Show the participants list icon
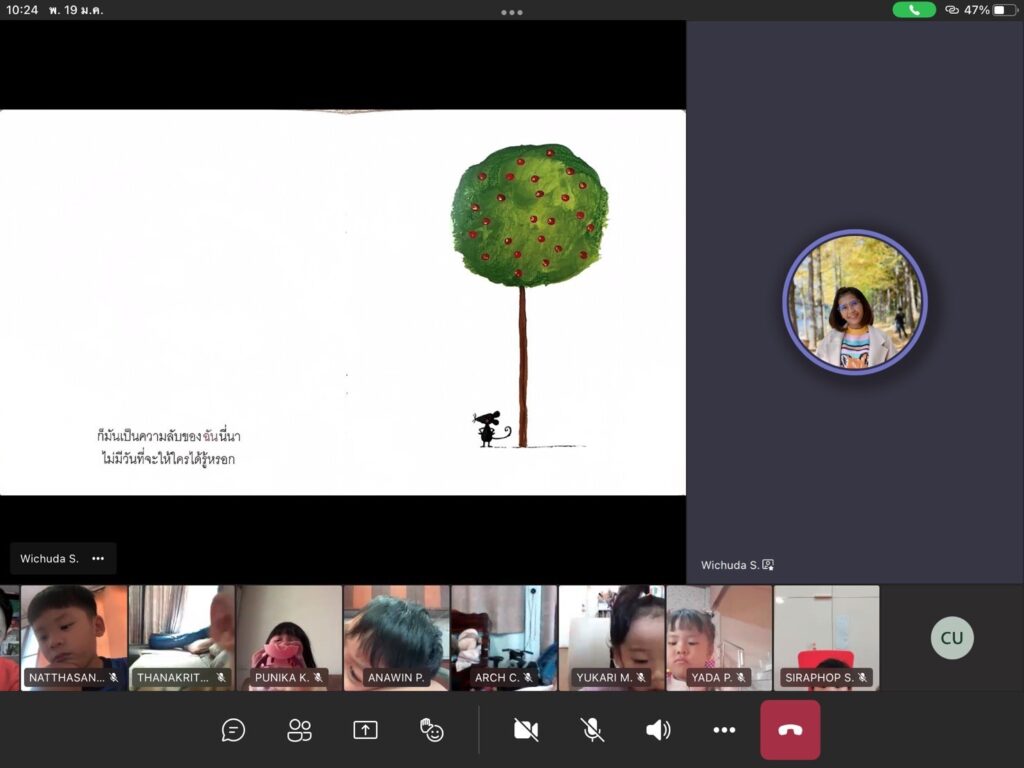 point(299,730)
